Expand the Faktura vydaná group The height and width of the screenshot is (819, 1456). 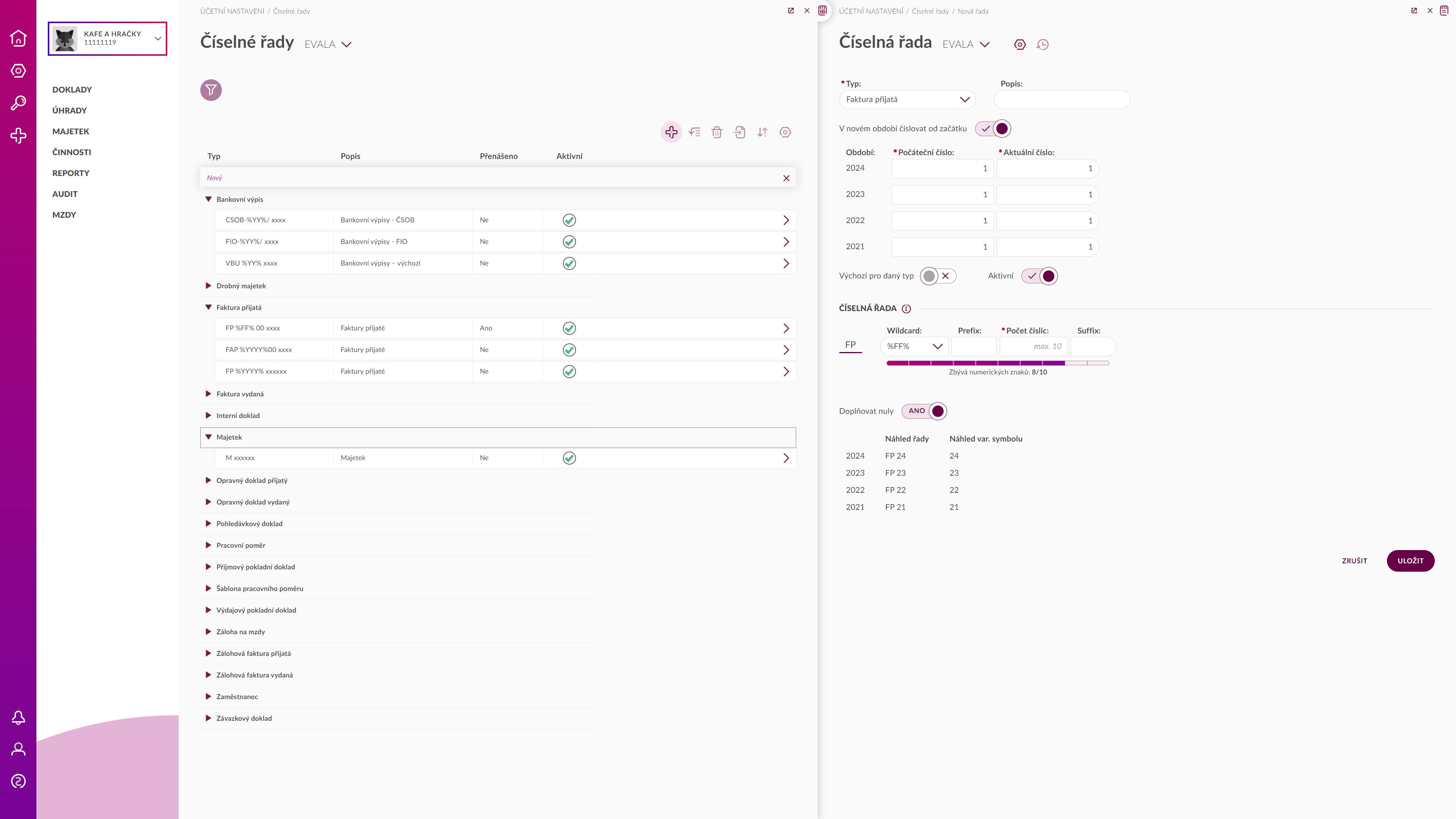point(208,394)
